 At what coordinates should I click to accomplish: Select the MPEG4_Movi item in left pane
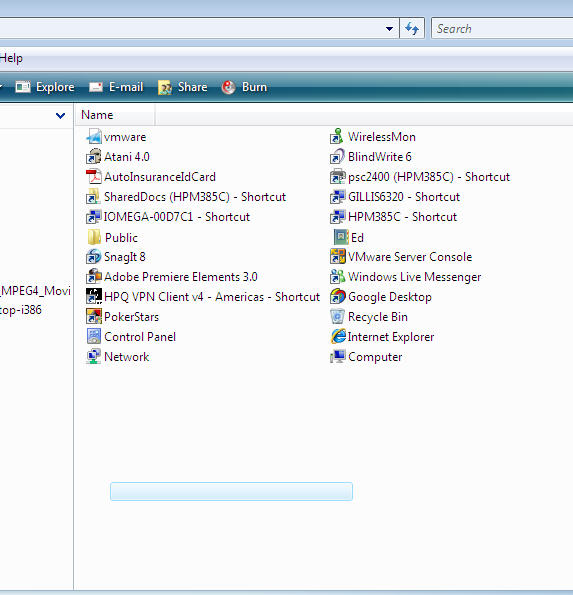36,291
